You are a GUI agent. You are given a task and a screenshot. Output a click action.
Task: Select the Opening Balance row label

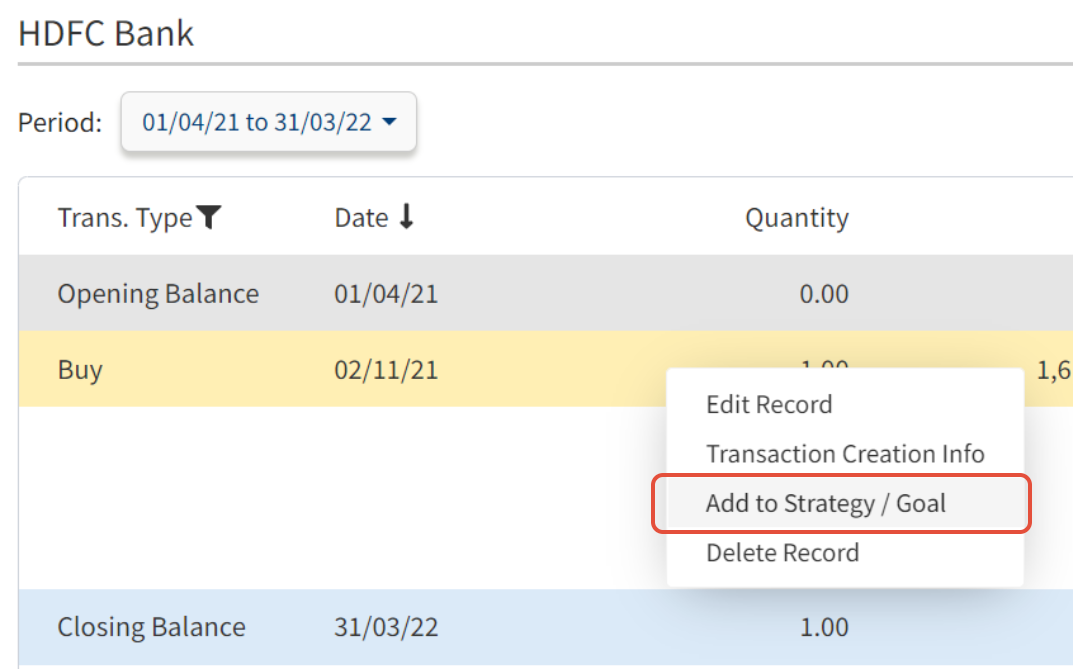158,294
